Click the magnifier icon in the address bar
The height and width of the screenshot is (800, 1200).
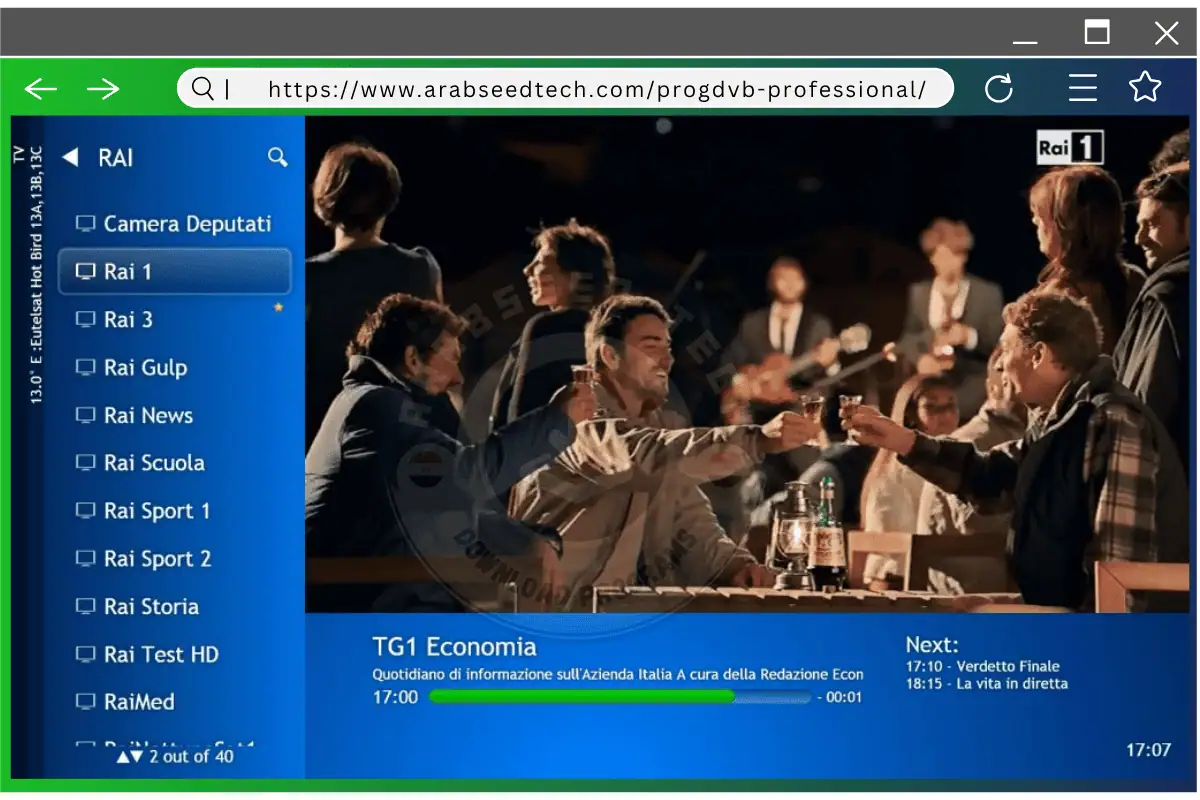pos(203,89)
